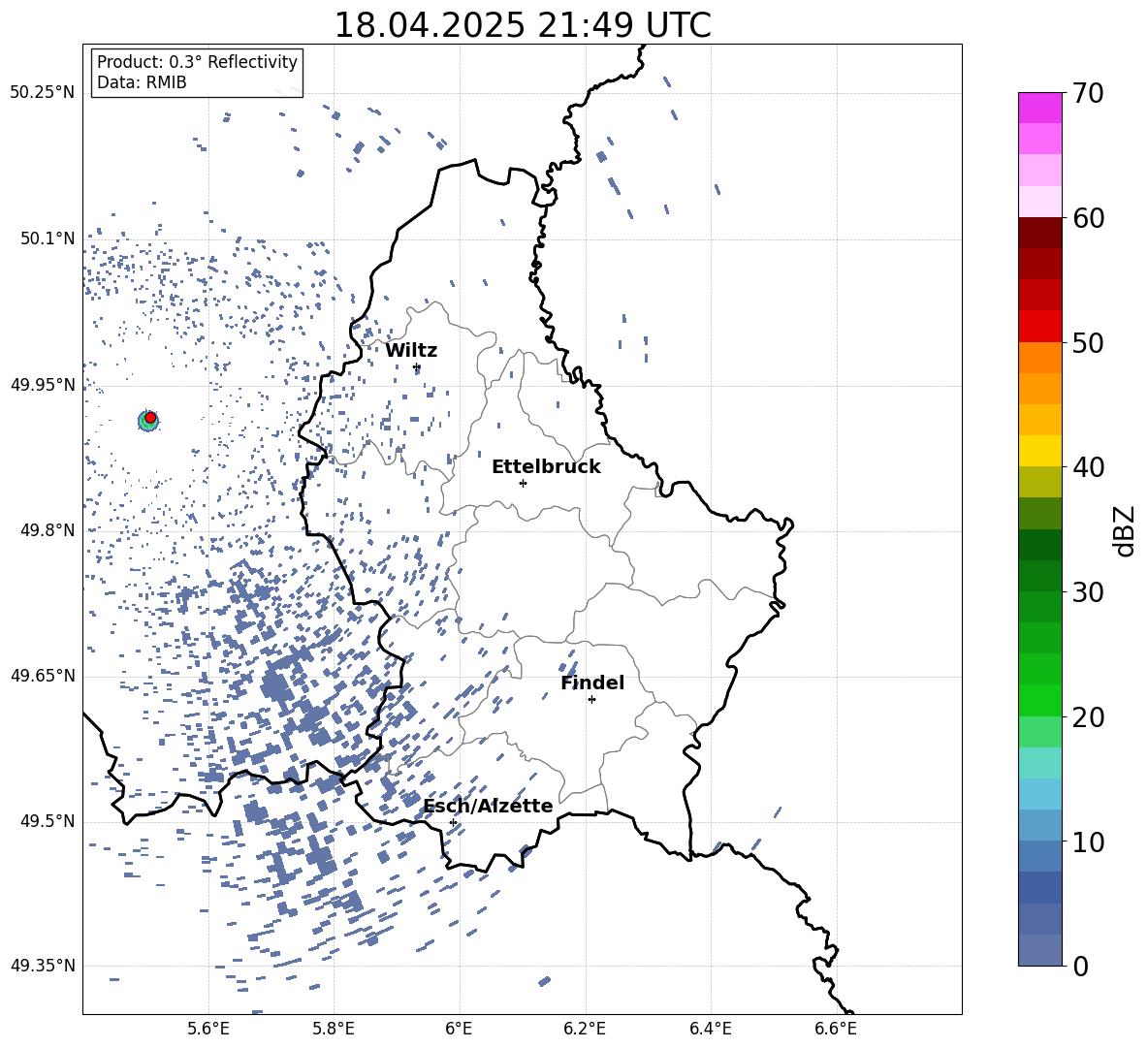
Task: Click the Esch/Alzette station cross marker
Action: [x=453, y=822]
